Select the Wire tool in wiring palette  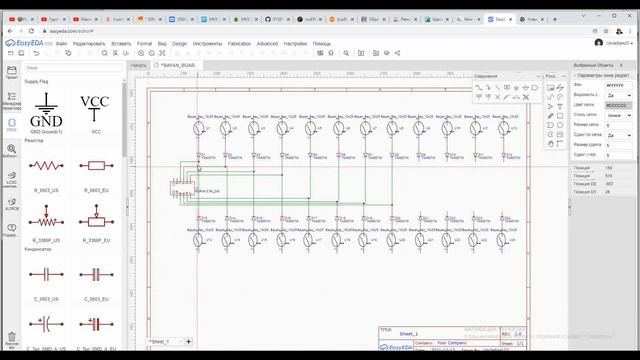(479, 88)
